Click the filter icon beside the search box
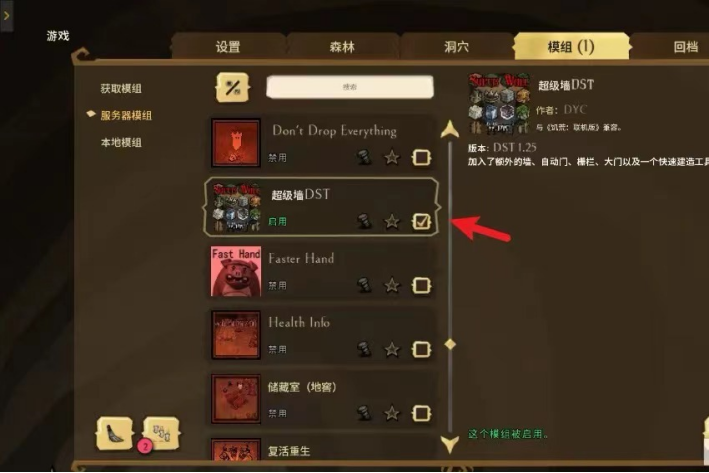 [x=232, y=87]
